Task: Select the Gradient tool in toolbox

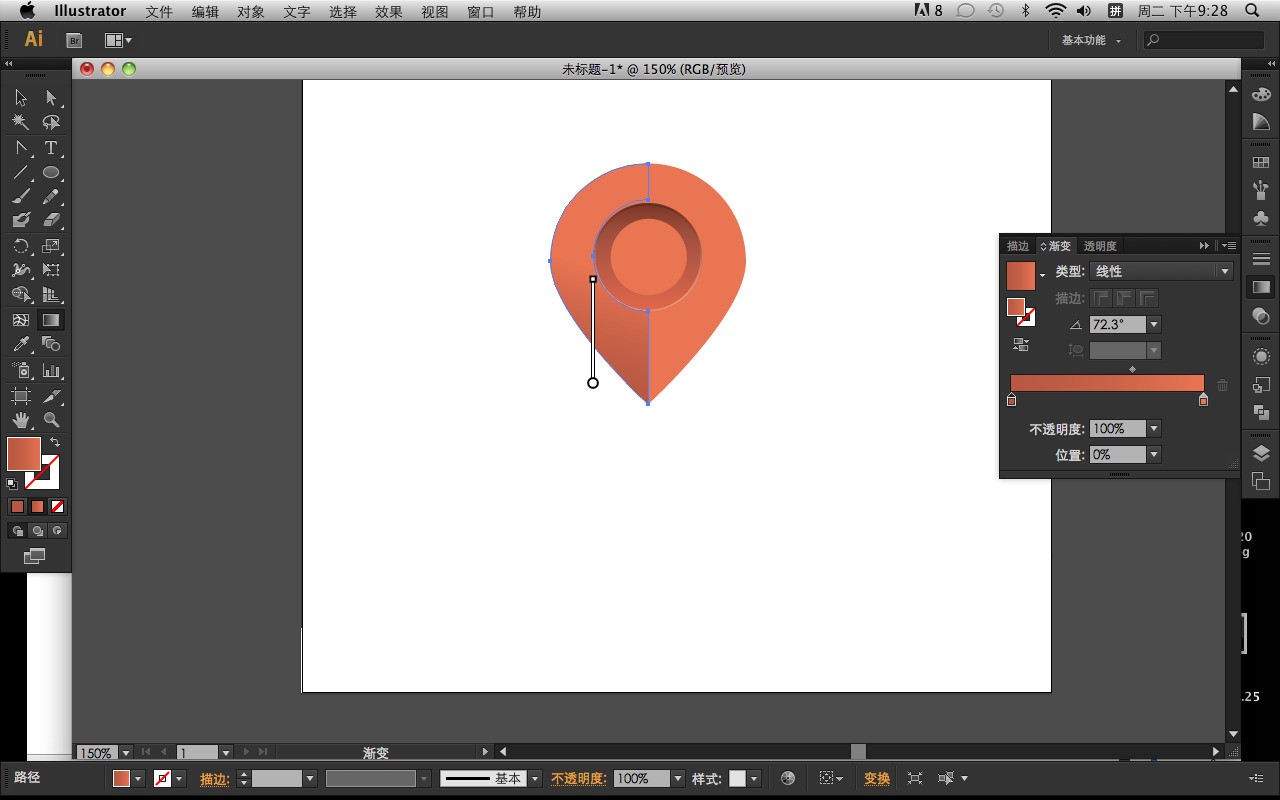Action: pos(51,320)
